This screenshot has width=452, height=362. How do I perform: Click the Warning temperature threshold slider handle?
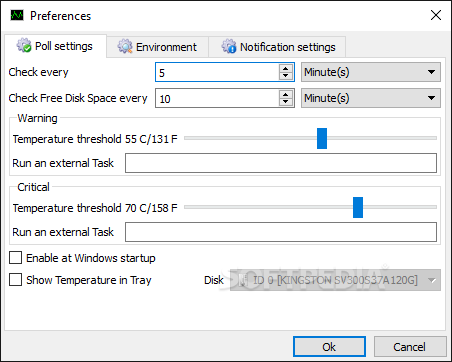click(x=322, y=138)
